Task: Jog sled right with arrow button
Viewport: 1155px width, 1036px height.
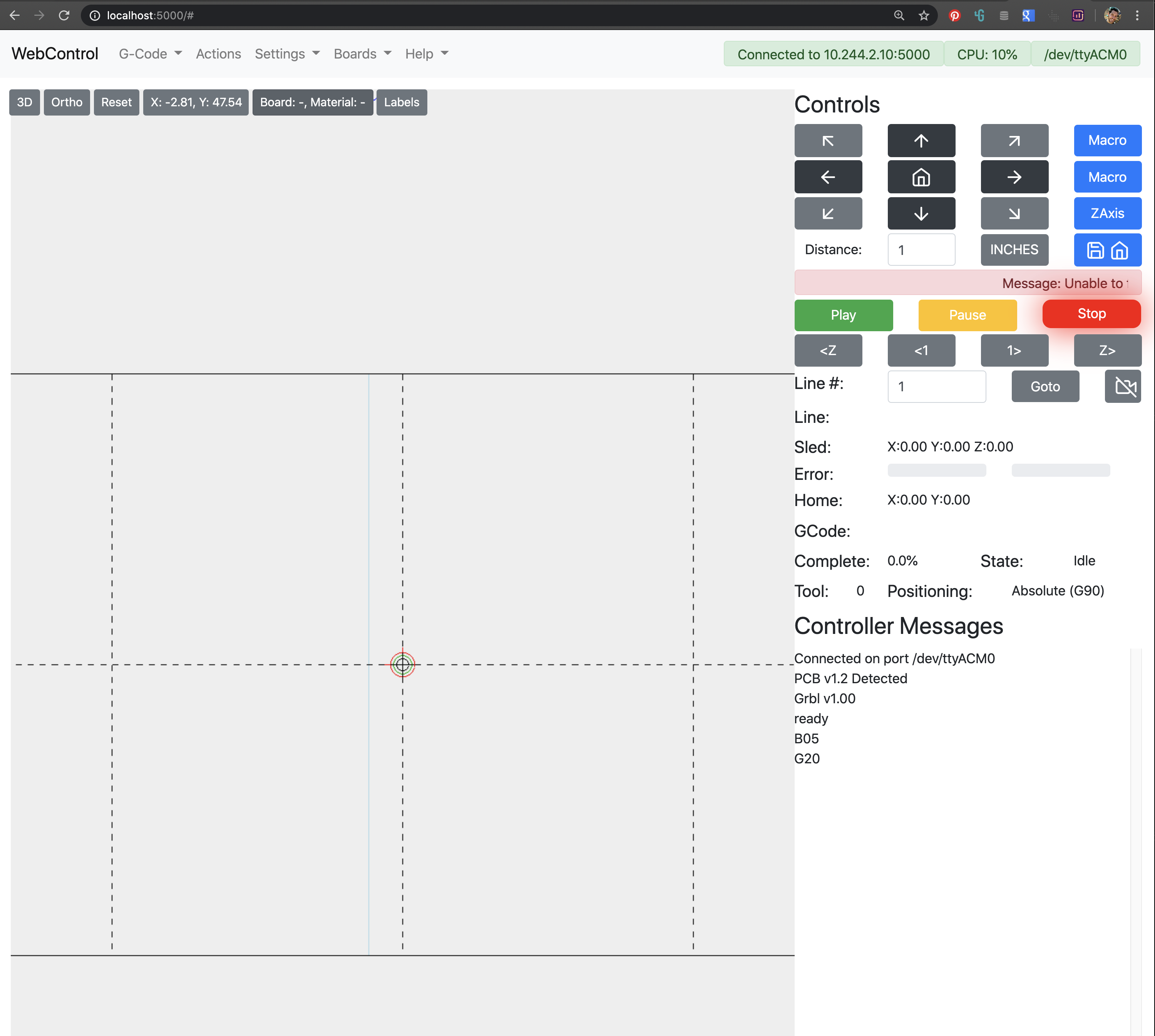Action: coord(1014,177)
